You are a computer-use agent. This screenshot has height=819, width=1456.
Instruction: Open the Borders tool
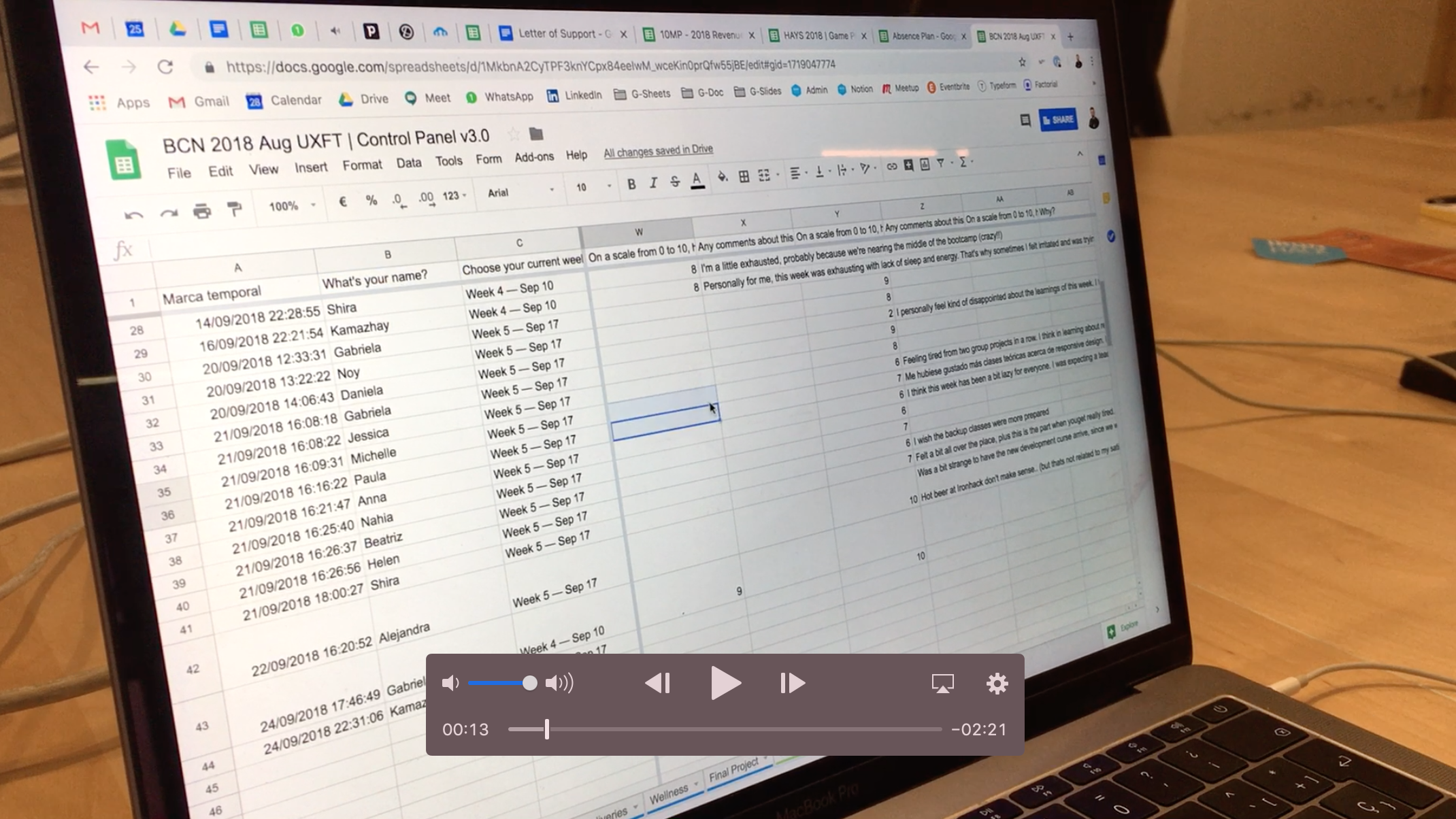click(x=744, y=177)
